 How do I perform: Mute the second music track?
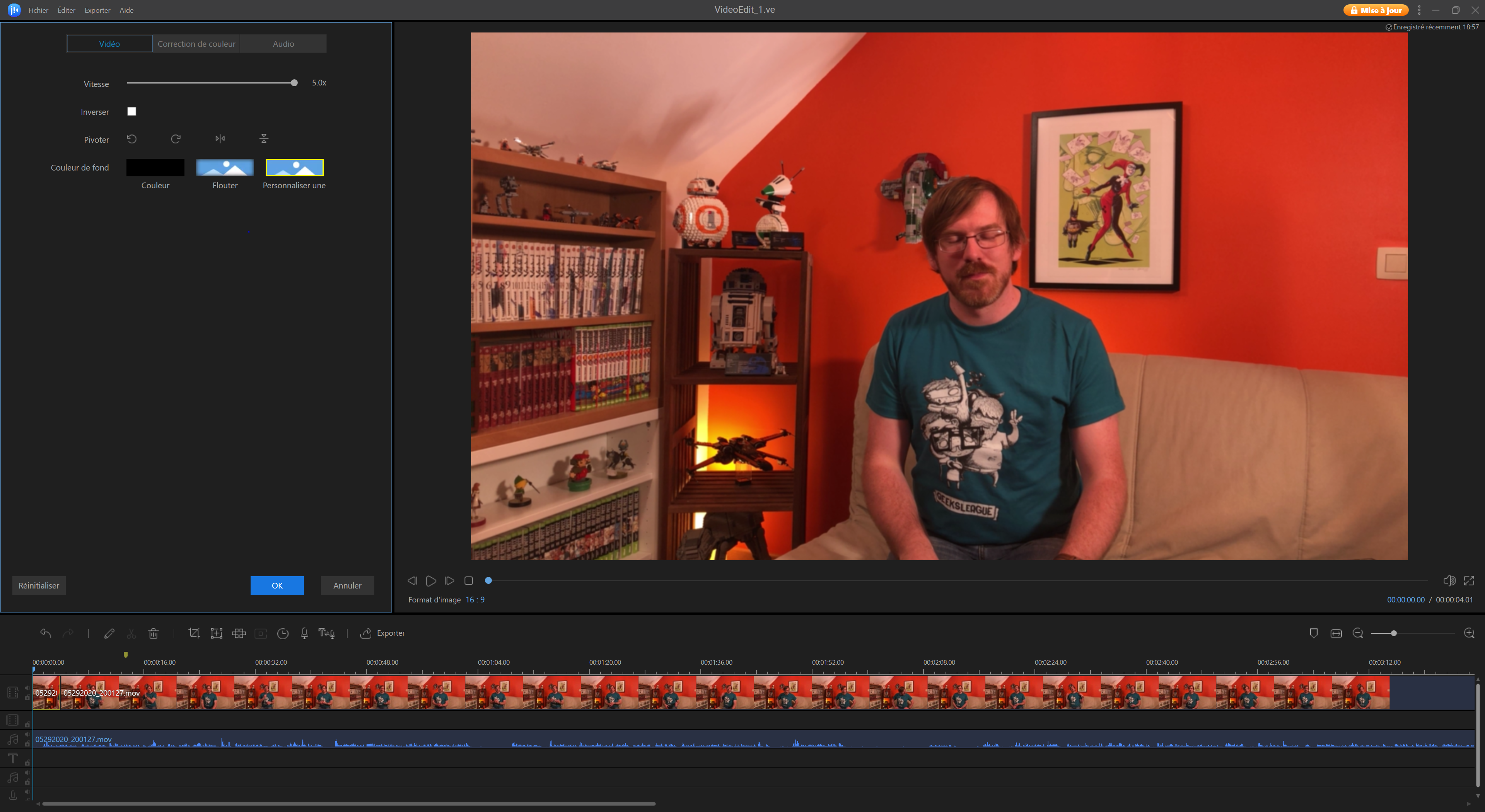tap(27, 773)
